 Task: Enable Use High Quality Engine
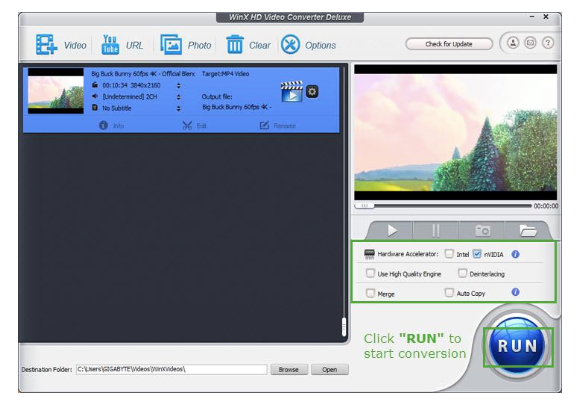(x=370, y=273)
